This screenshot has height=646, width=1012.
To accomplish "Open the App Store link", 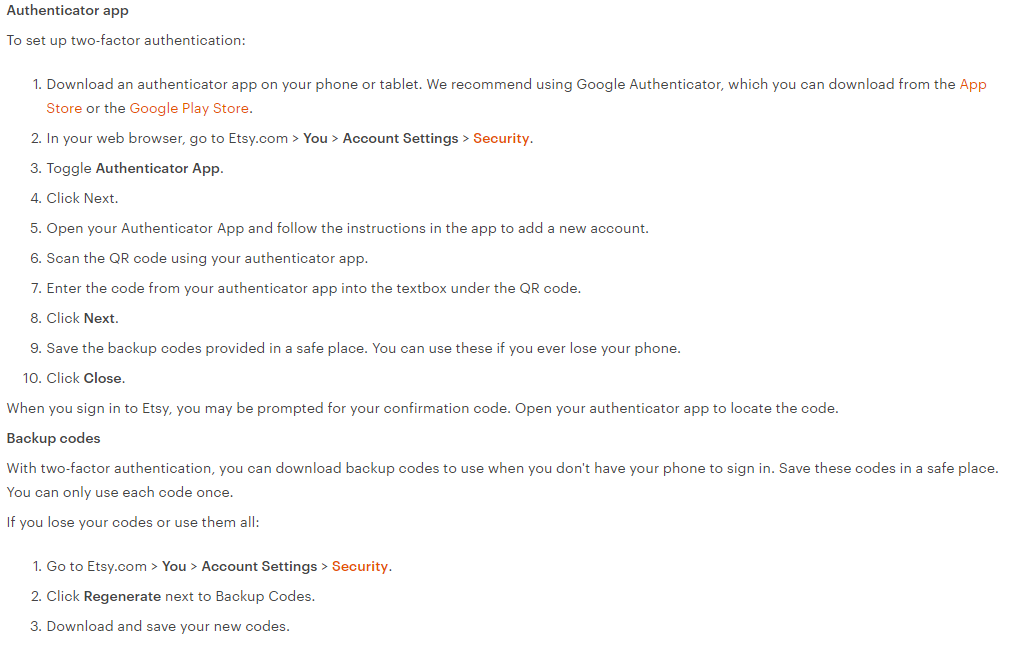I will [972, 85].
